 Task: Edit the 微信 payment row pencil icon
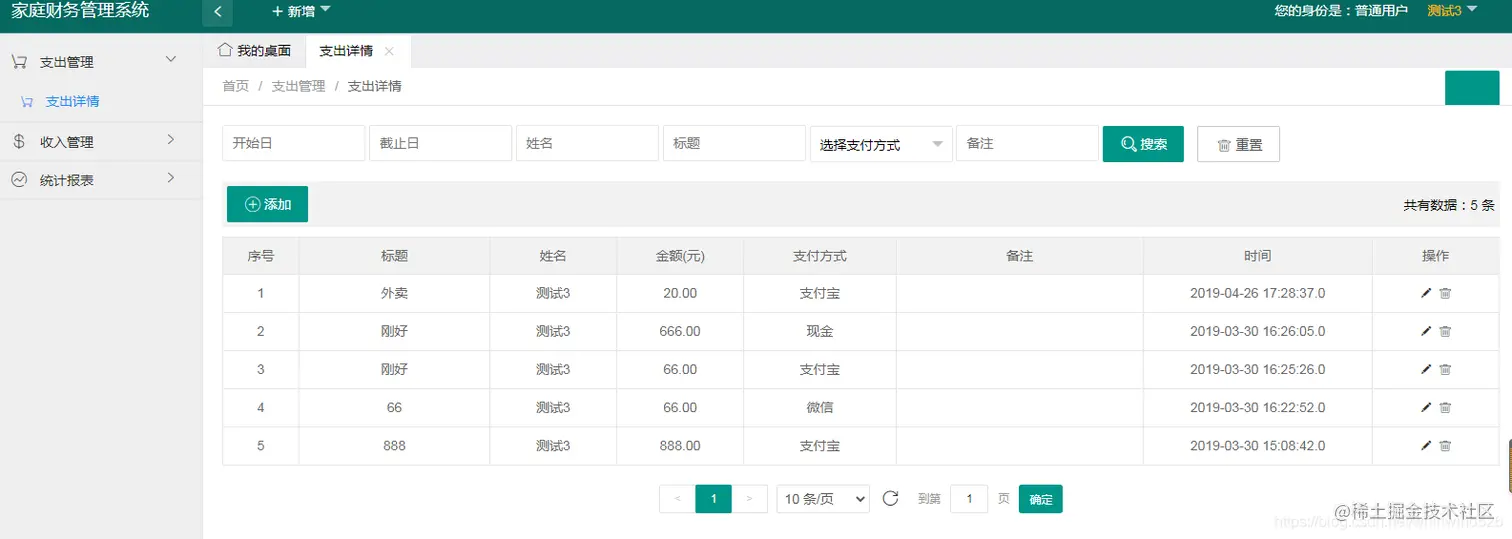(x=1426, y=407)
